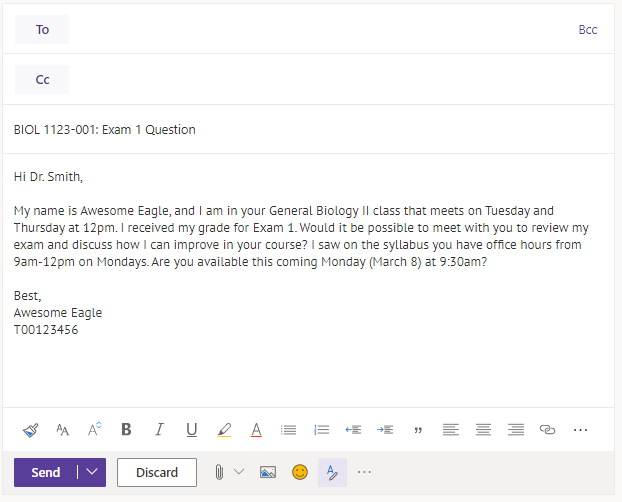This screenshot has height=502, width=622.
Task: Insert a numbered list
Action: [x=321, y=430]
